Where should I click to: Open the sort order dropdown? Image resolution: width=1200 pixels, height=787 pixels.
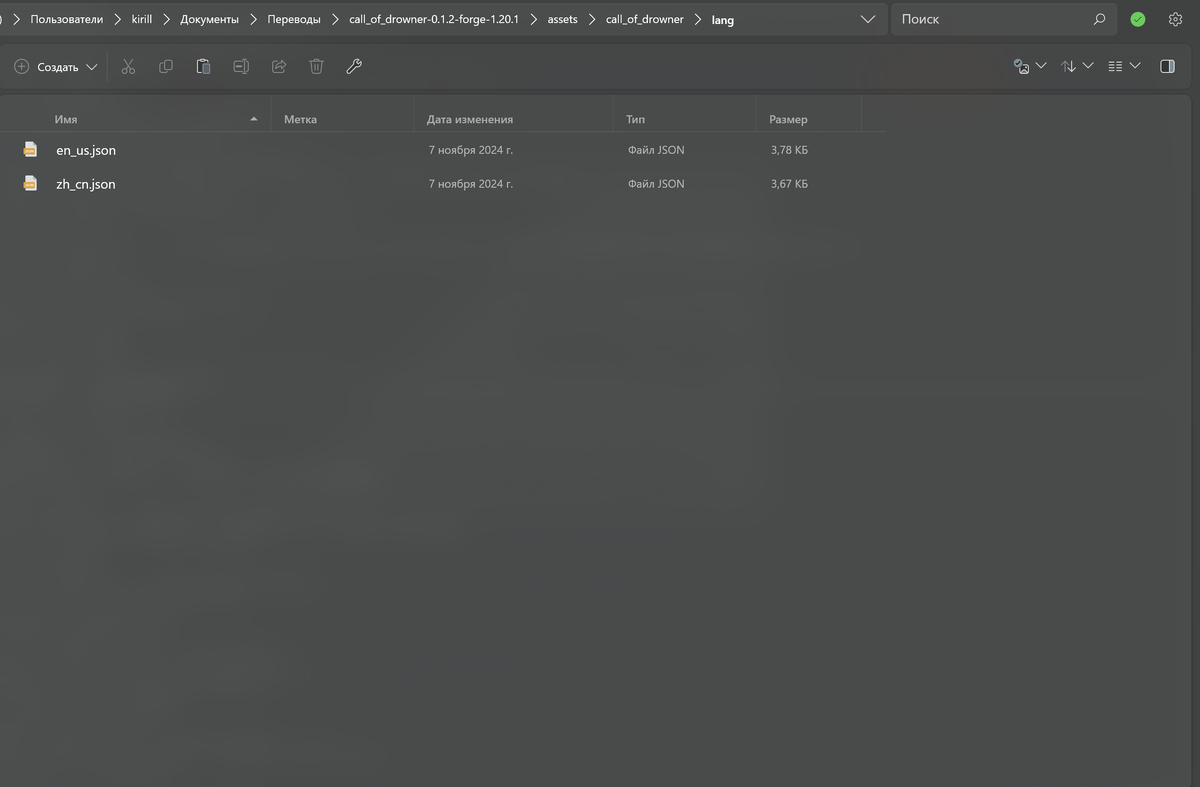click(1077, 66)
